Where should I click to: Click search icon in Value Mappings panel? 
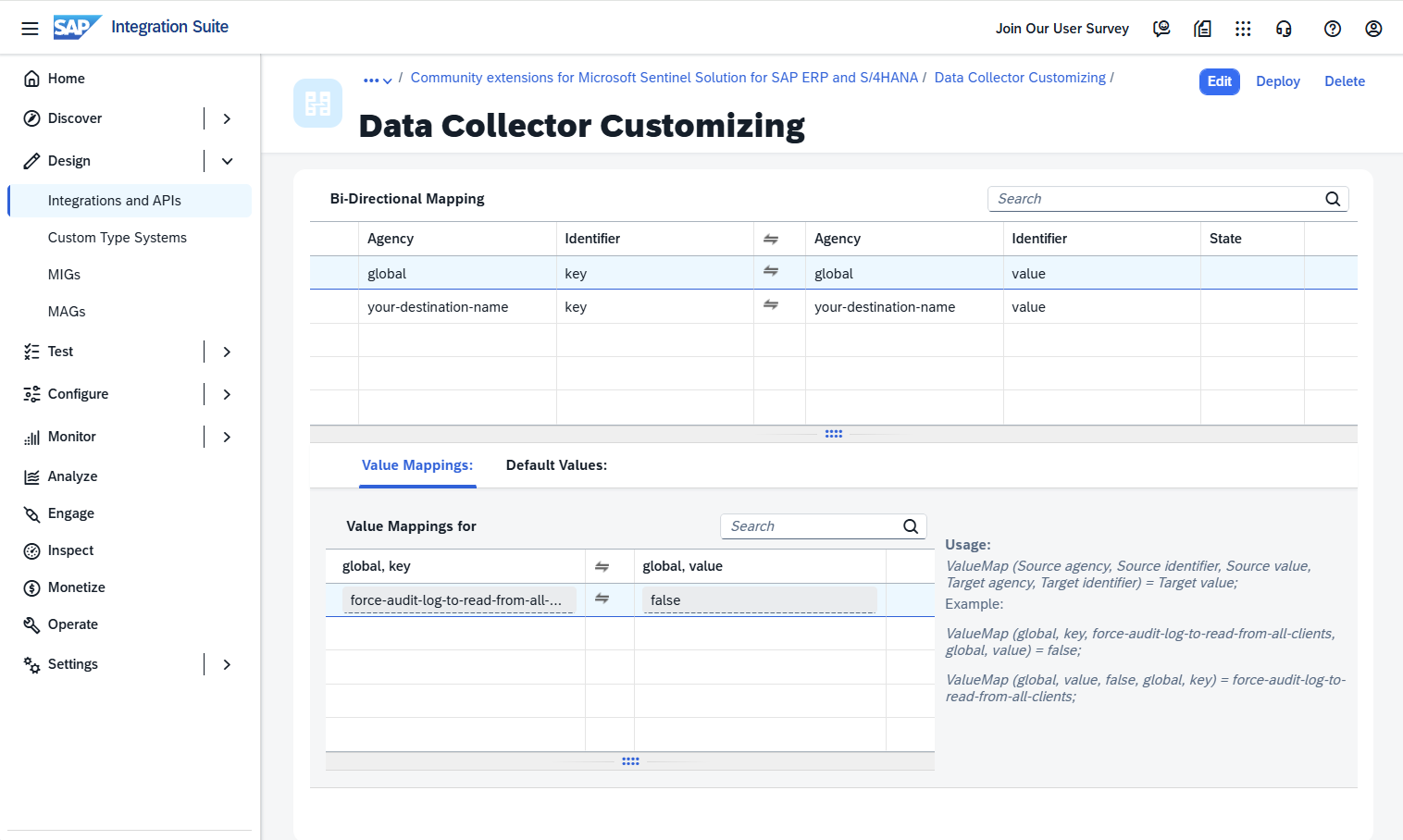click(911, 526)
